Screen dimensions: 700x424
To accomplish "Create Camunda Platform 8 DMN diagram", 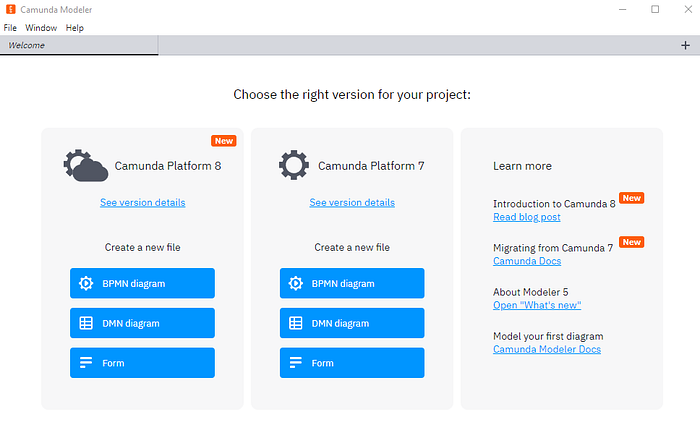I will pyautogui.click(x=142, y=323).
